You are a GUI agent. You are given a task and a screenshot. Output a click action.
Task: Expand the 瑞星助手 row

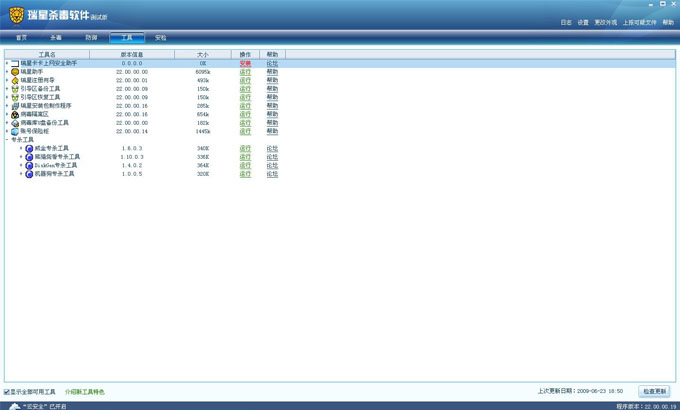coord(7,72)
